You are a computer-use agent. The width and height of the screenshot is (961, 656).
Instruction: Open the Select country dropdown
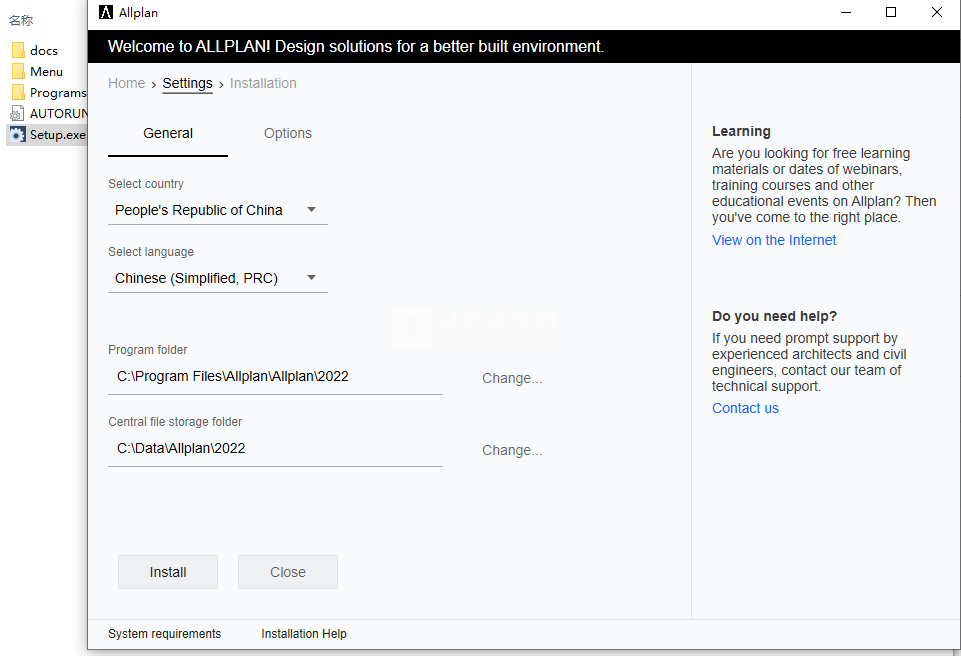click(x=218, y=210)
